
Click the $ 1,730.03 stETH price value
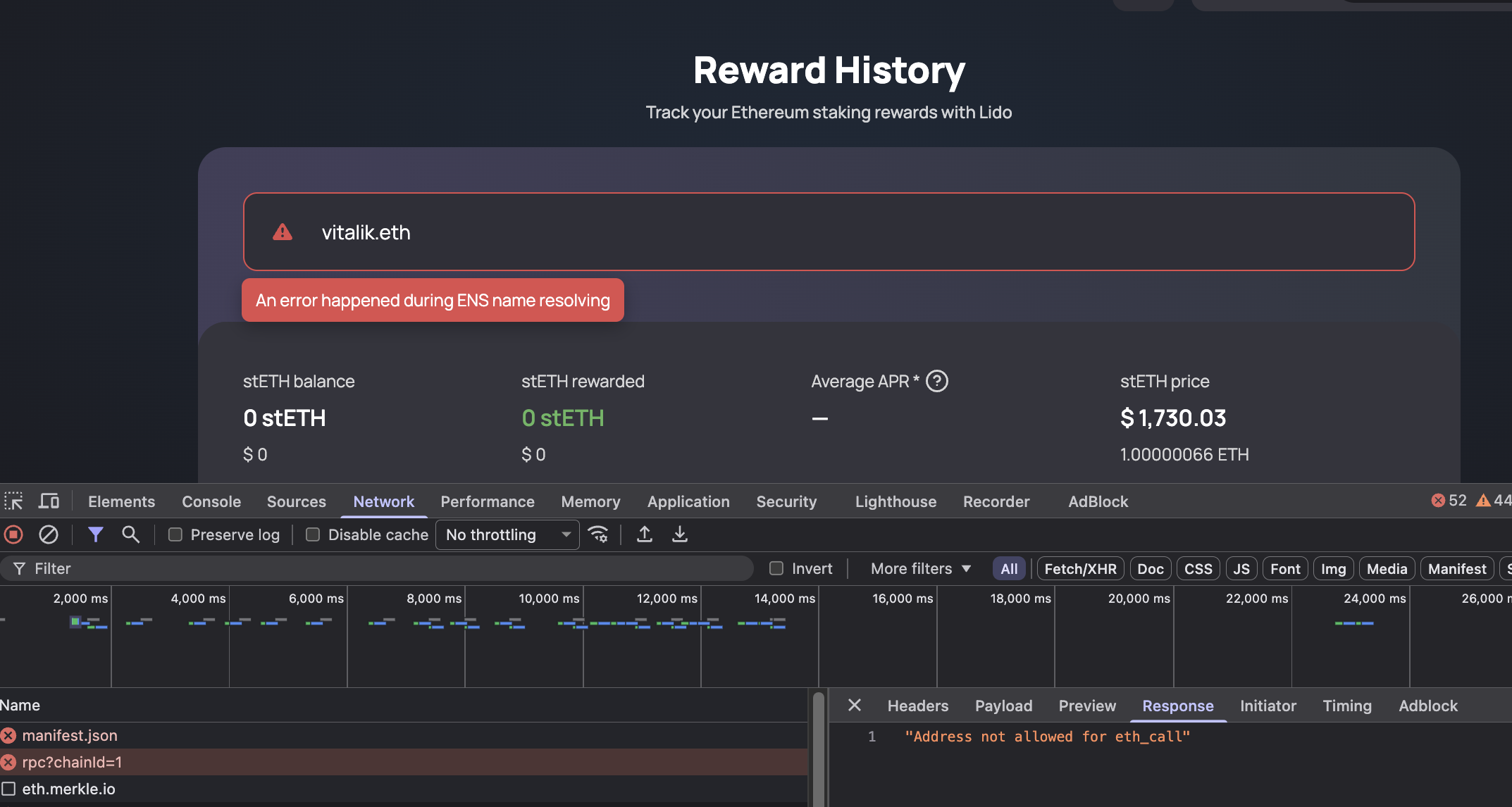coord(1173,418)
